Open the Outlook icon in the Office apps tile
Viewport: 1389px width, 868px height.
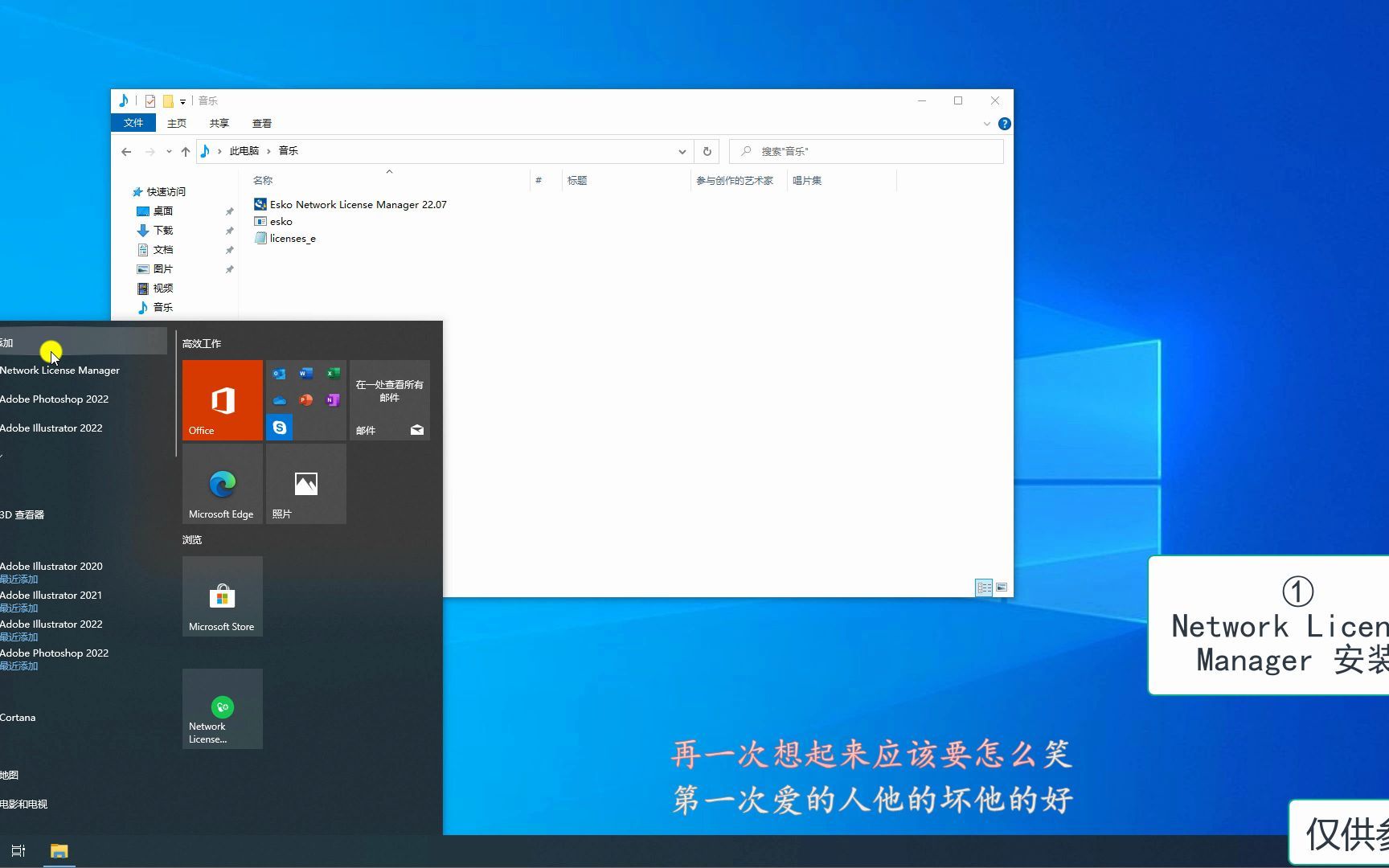279,374
